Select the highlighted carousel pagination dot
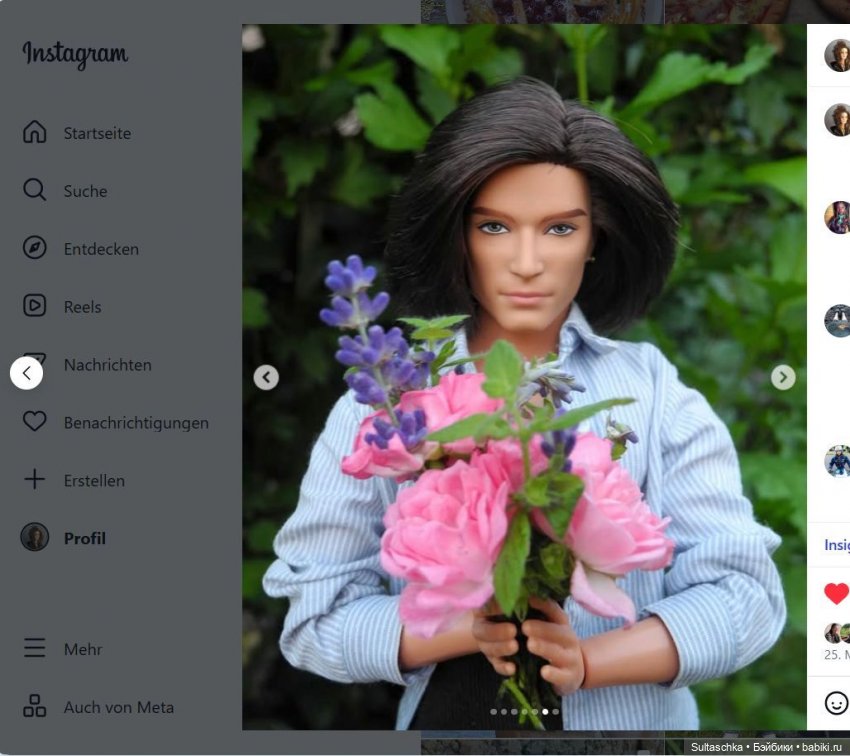Screen dimensions: 850x756 [547, 713]
